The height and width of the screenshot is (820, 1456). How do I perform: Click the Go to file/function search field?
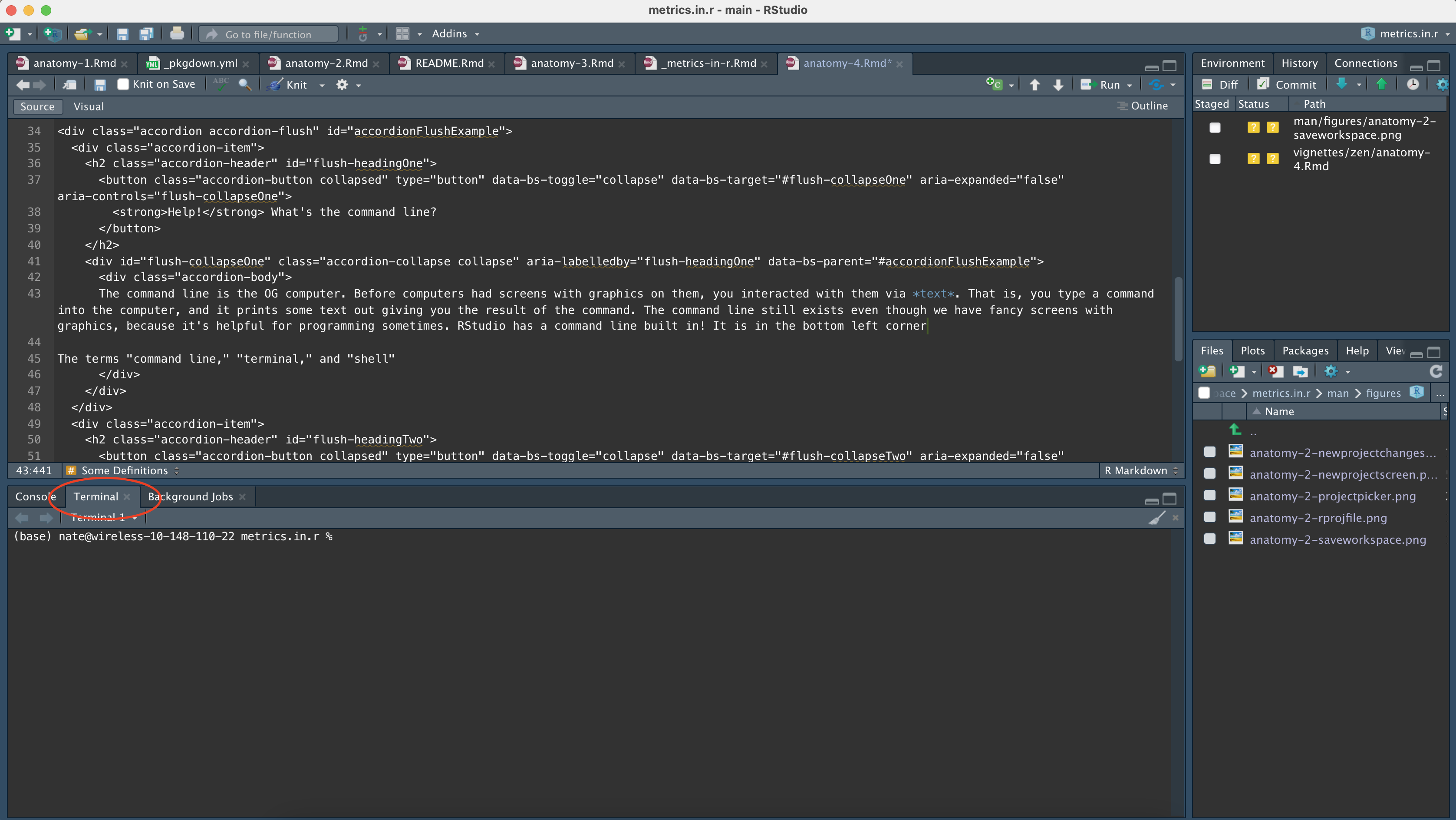(268, 34)
